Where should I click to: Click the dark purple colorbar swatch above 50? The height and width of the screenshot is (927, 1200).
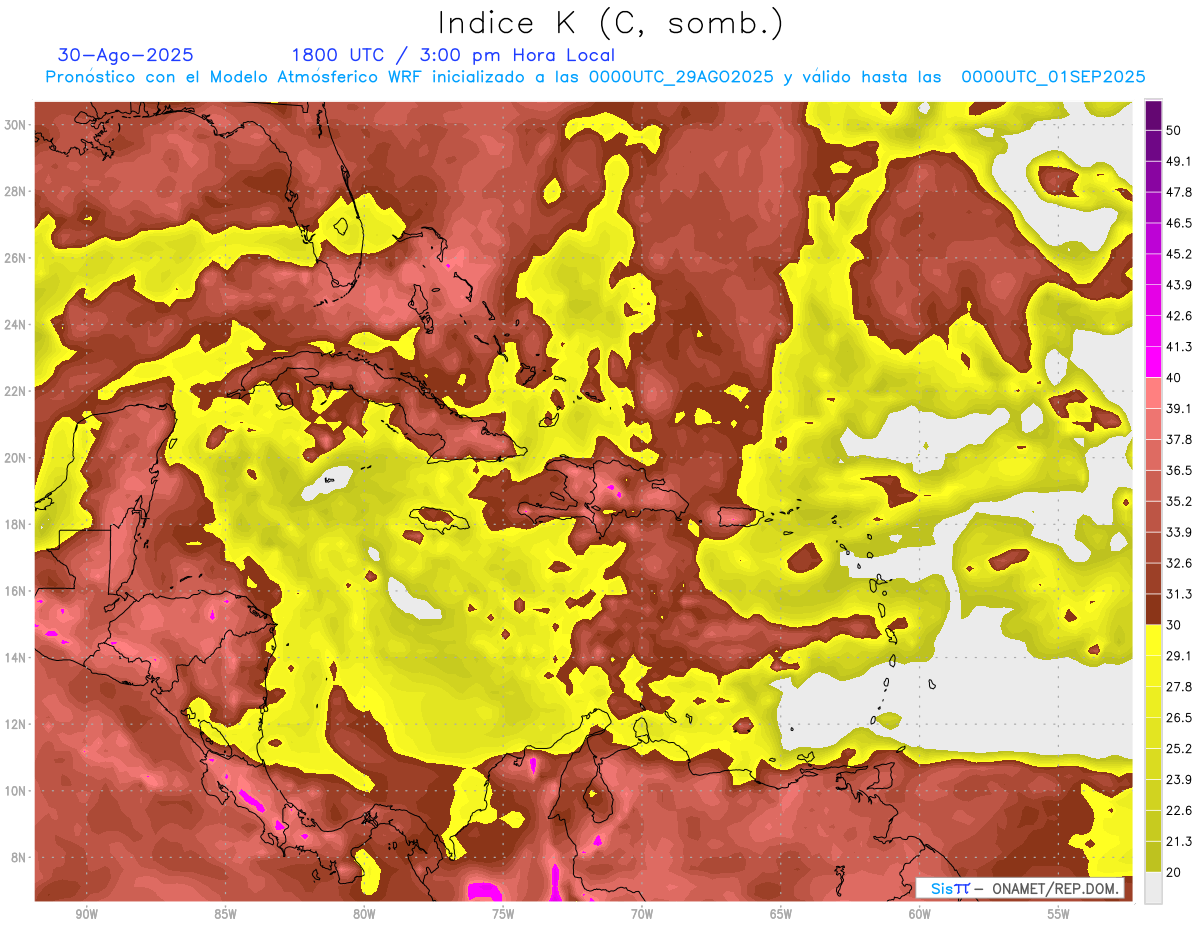point(1153,115)
